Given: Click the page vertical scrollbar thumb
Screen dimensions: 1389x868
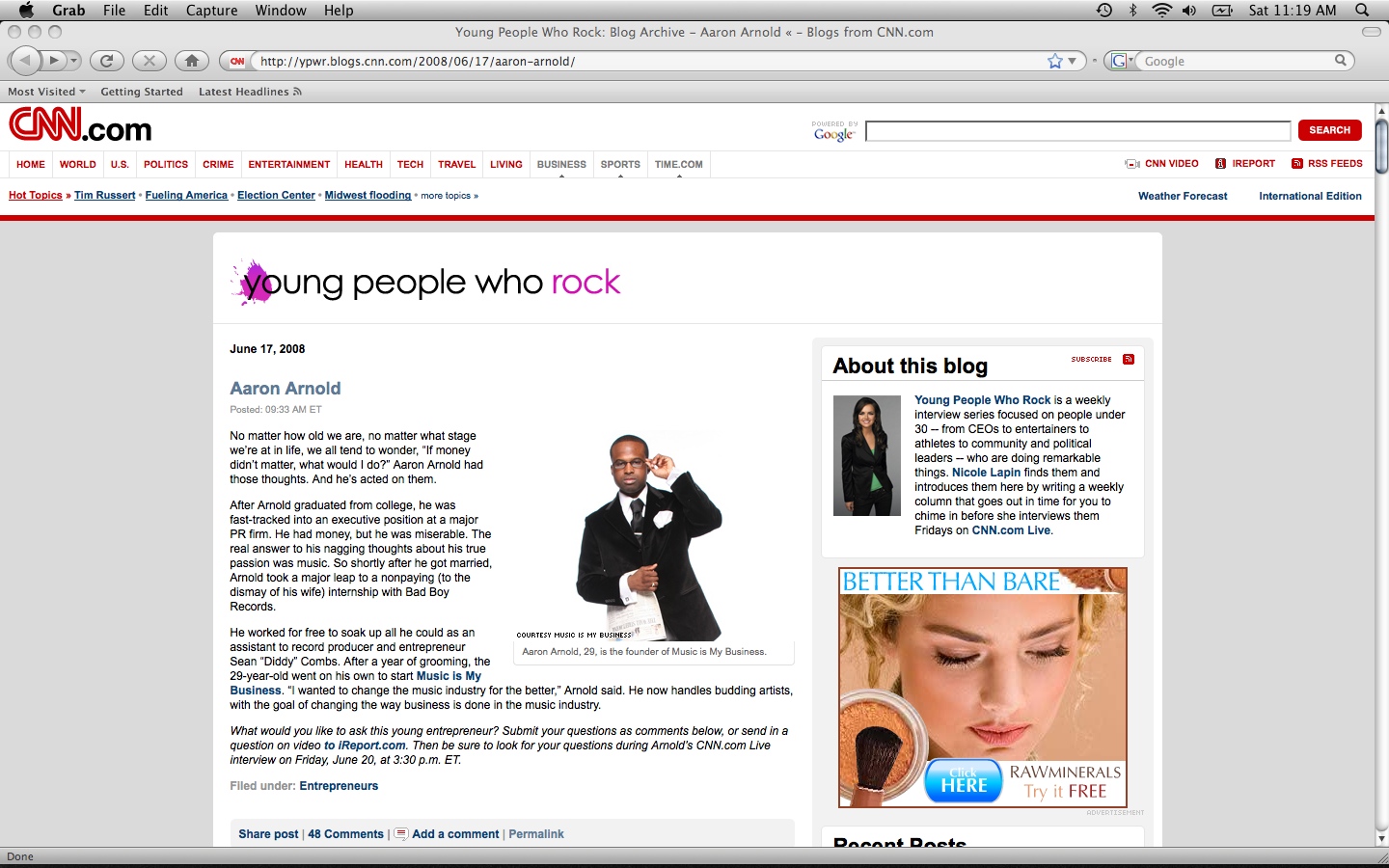Looking at the screenshot, I should (x=1381, y=145).
